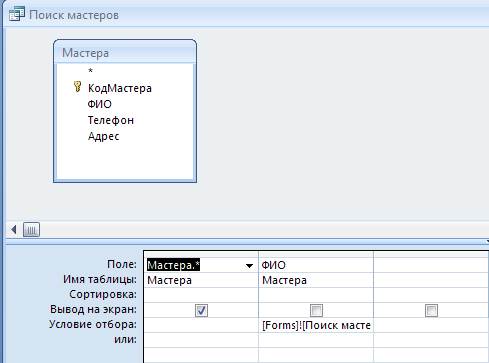The image size is (489, 363).
Task: Click the Имя таблицы: row label
Action: point(100,279)
